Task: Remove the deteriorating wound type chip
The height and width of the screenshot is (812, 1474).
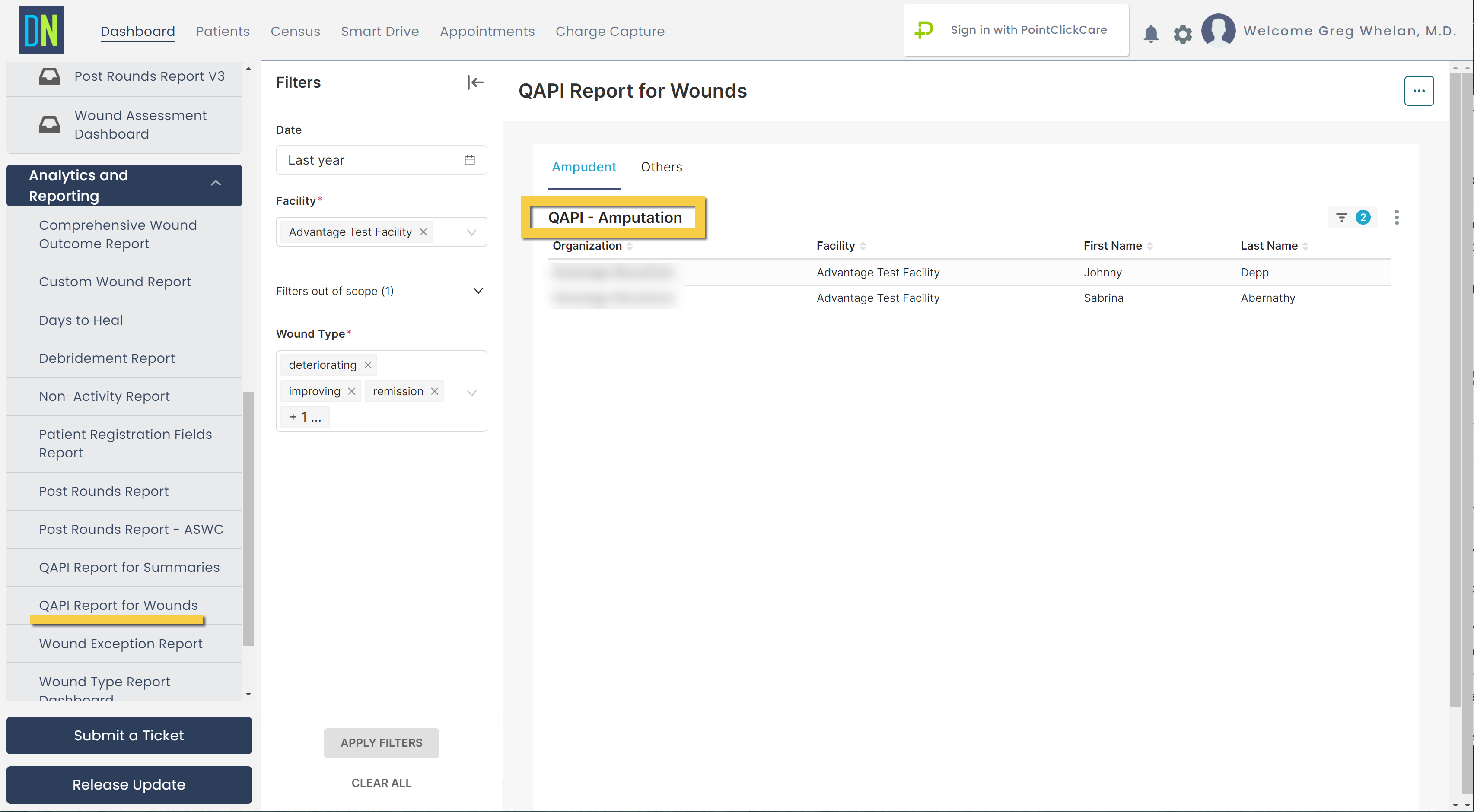Action: pyautogui.click(x=368, y=364)
